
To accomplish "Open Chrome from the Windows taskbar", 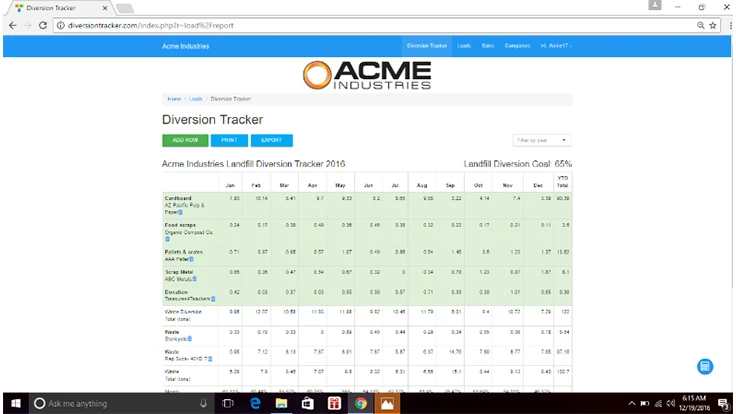I will [360, 403].
